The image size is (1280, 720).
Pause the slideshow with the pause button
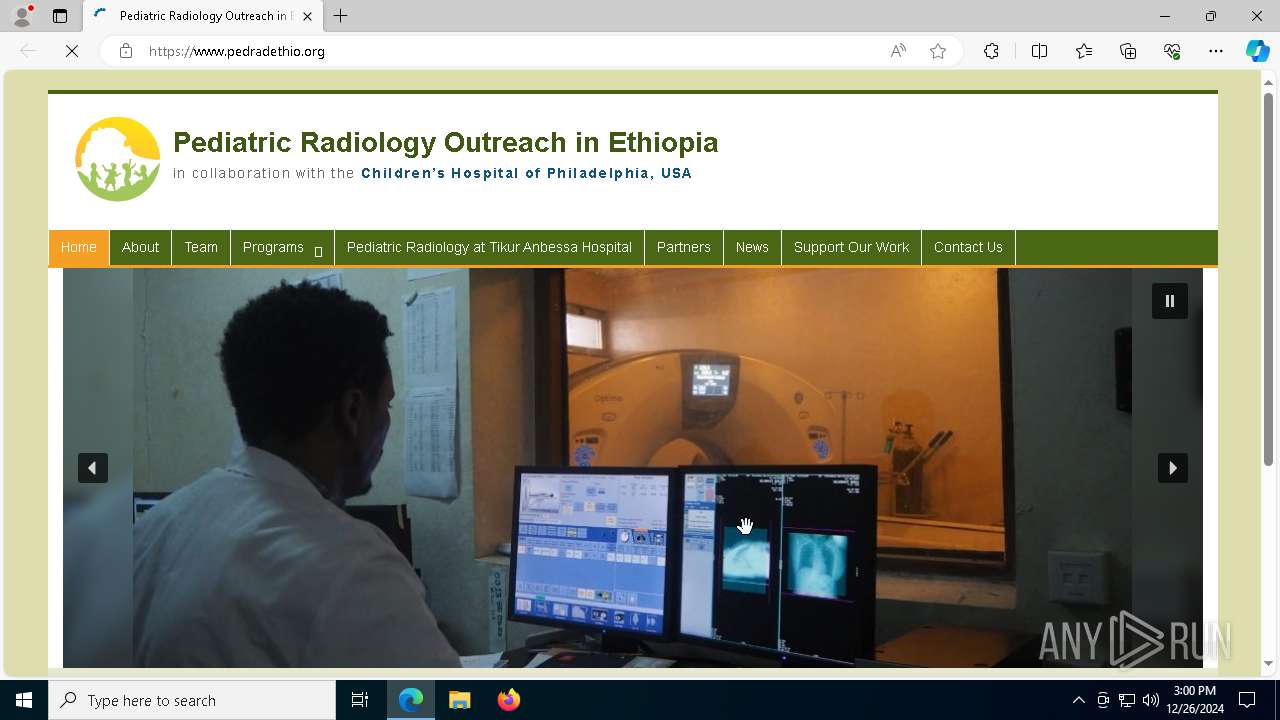[1169, 301]
